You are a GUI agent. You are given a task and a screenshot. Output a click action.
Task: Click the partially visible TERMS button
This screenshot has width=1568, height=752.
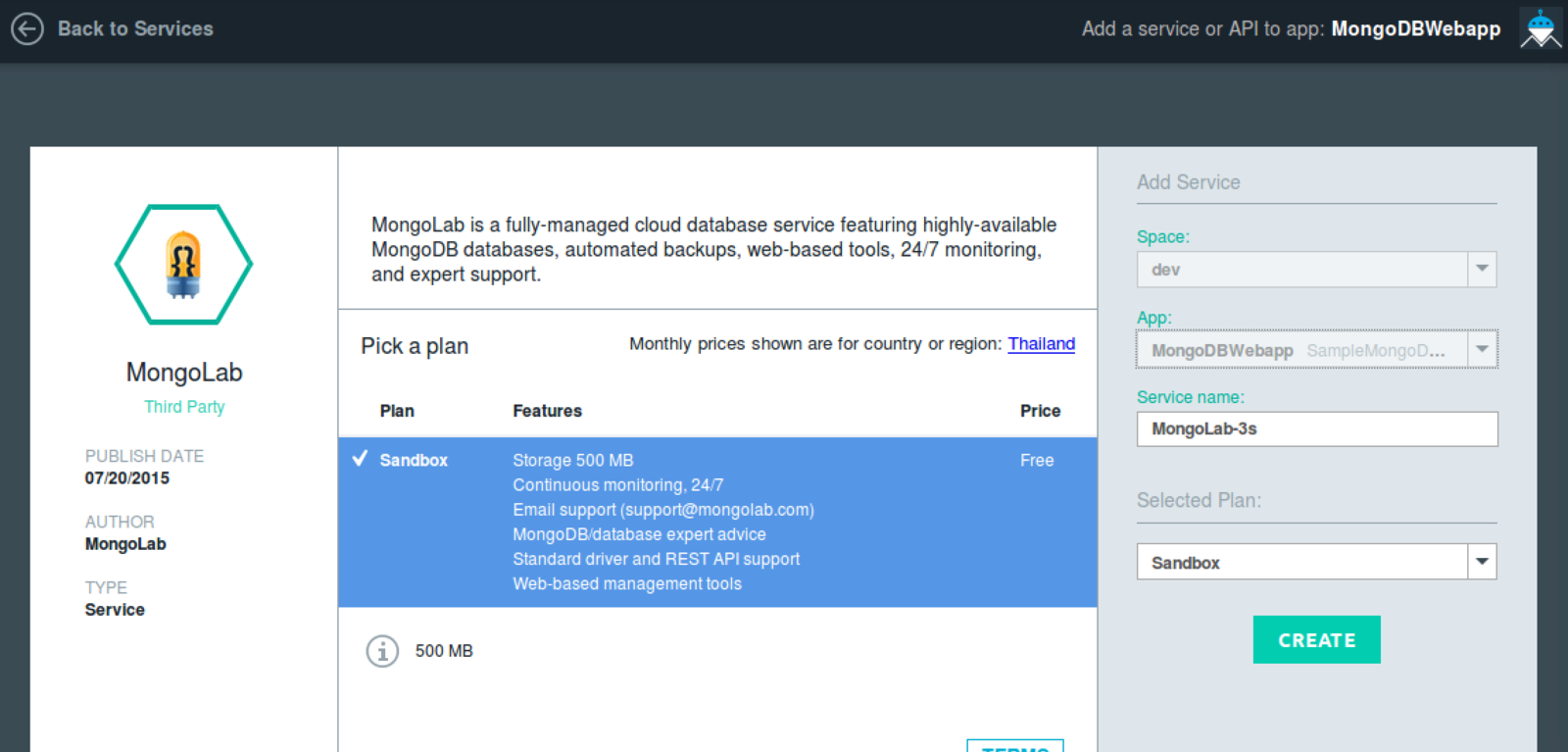[1015, 746]
